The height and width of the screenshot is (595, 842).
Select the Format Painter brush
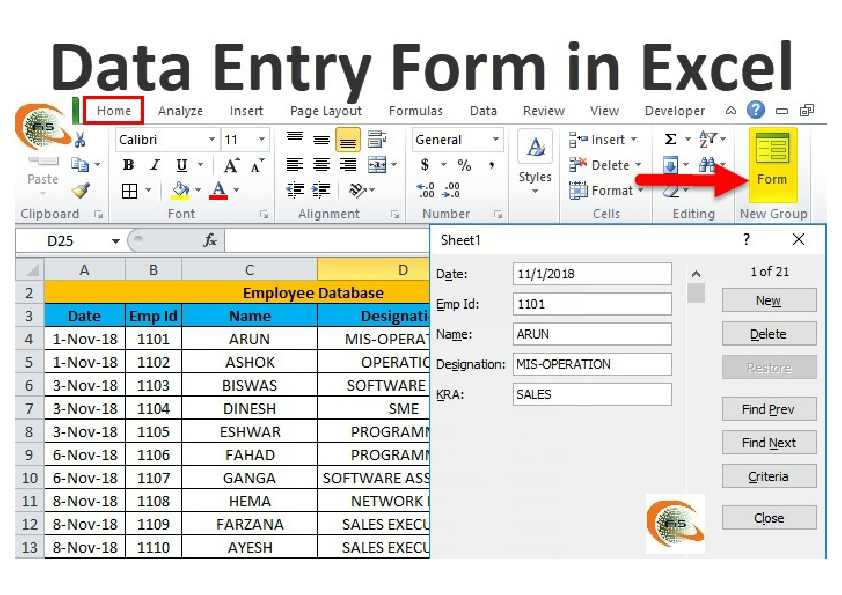[x=81, y=190]
